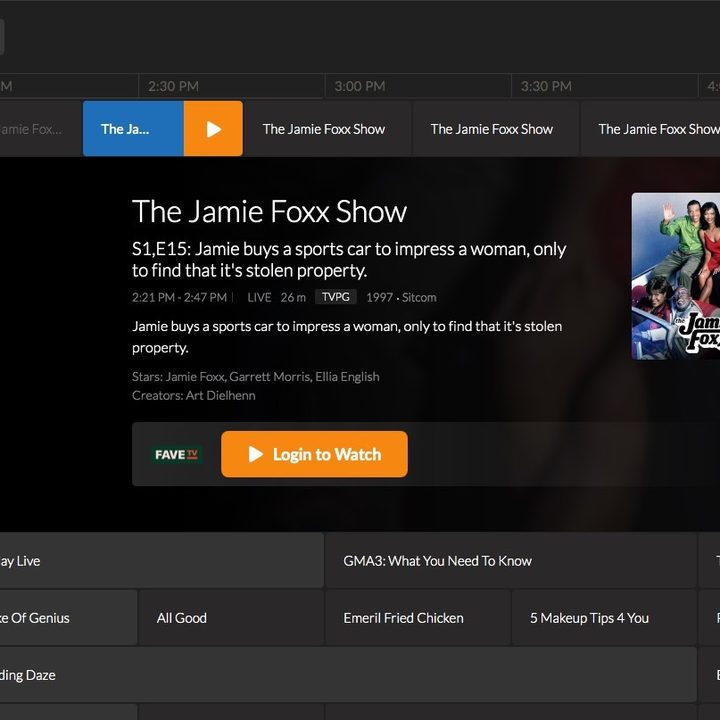Viewport: 720px width, 720px height.
Task: Click the 'LIVE' indicator text
Action: click(x=259, y=298)
